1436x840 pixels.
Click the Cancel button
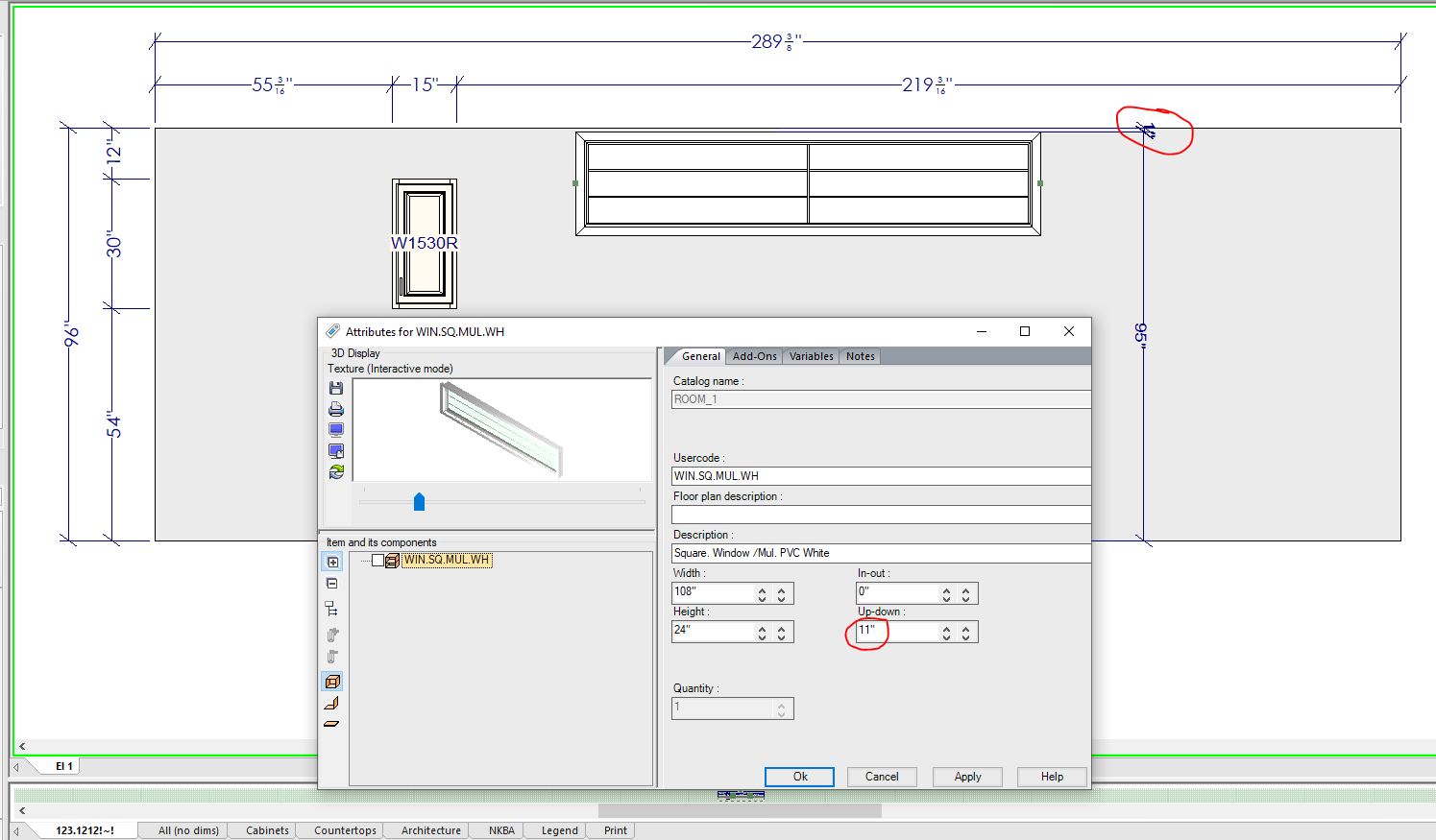click(881, 777)
